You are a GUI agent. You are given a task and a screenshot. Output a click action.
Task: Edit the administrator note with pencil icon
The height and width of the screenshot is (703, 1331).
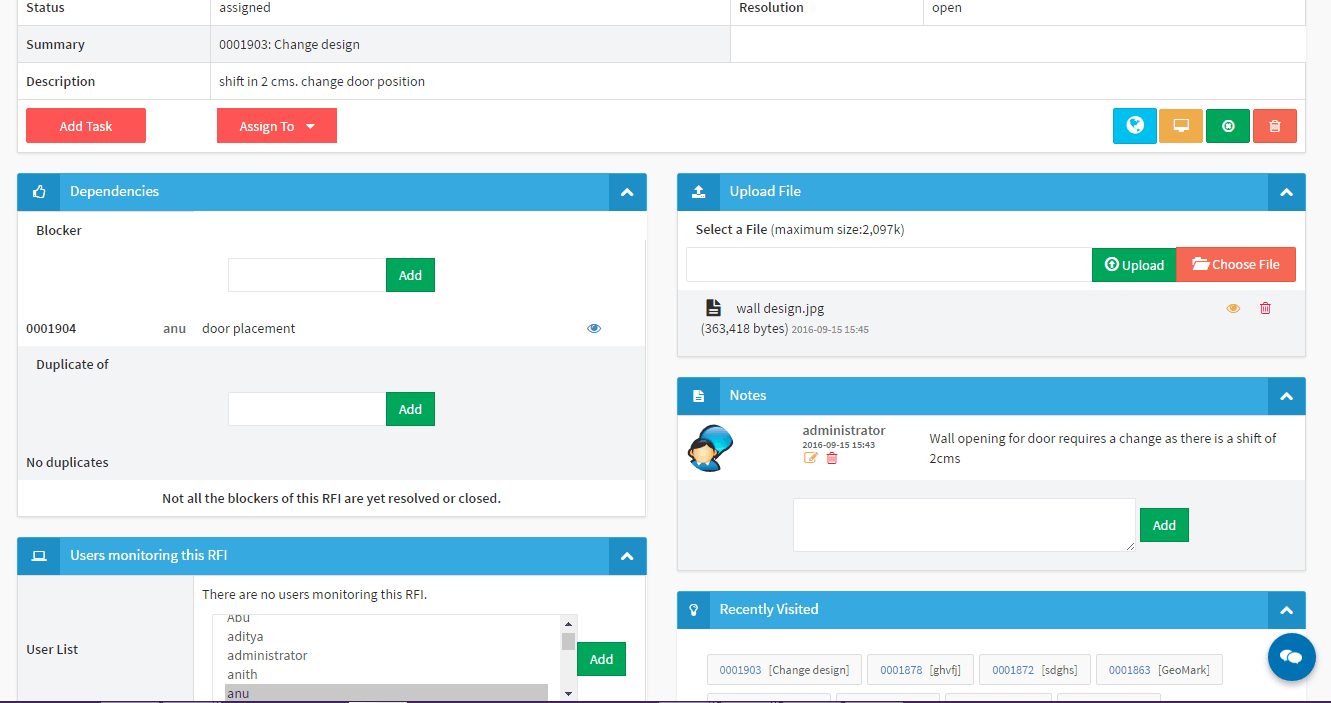tap(811, 458)
